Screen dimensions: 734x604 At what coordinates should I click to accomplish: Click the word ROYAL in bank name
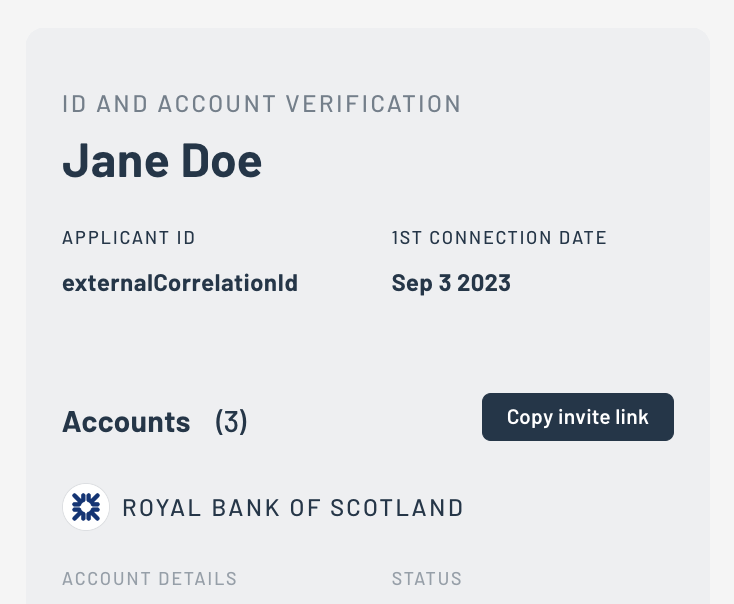coord(156,508)
